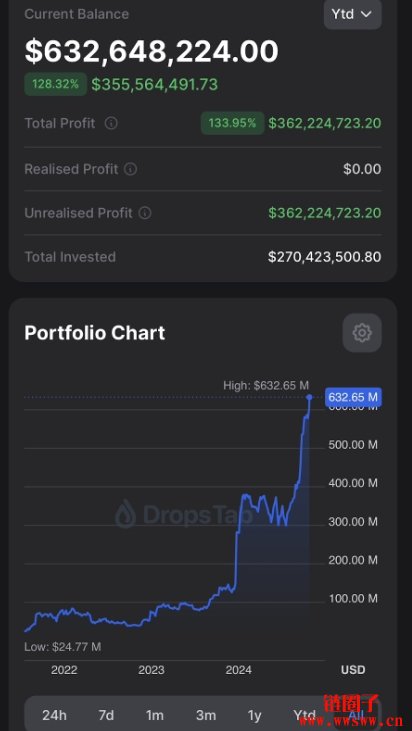Screen dimensions: 412x731
Task: Click the $632,648,224.00 current balance
Action: [151, 51]
